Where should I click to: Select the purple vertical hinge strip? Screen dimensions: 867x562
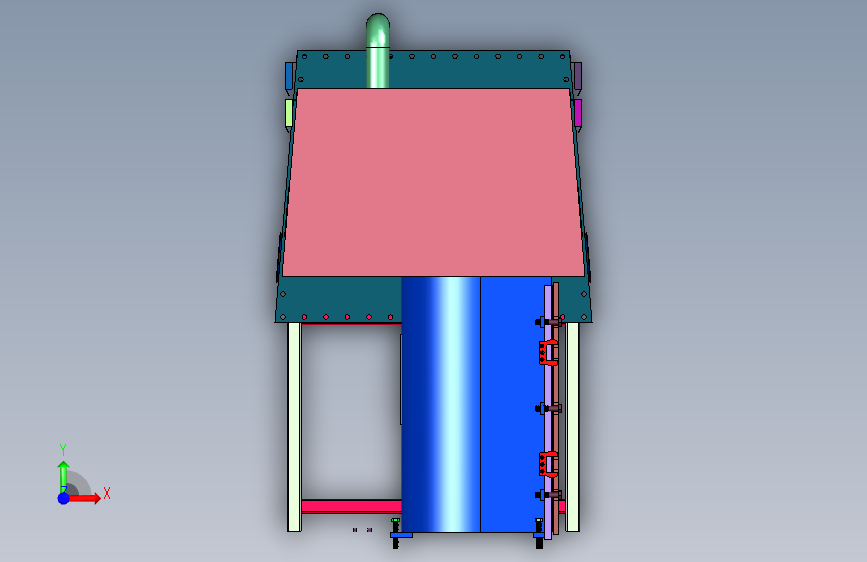(x=548, y=412)
